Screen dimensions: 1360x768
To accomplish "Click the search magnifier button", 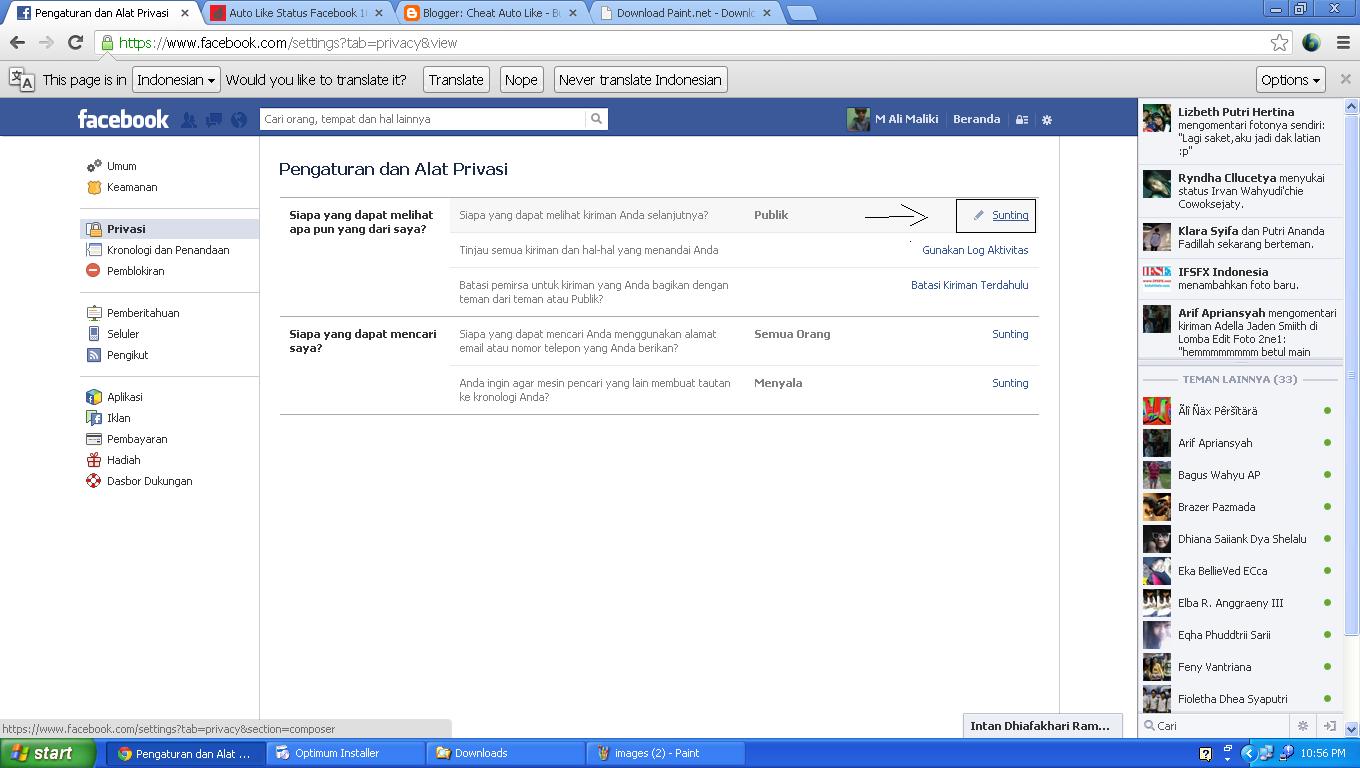I will click(596, 119).
